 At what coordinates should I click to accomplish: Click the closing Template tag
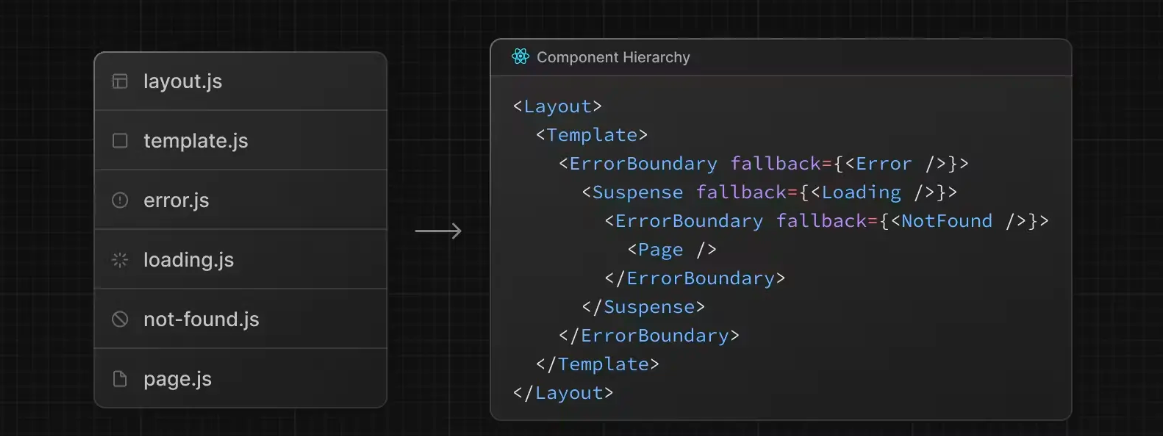[x=598, y=364]
